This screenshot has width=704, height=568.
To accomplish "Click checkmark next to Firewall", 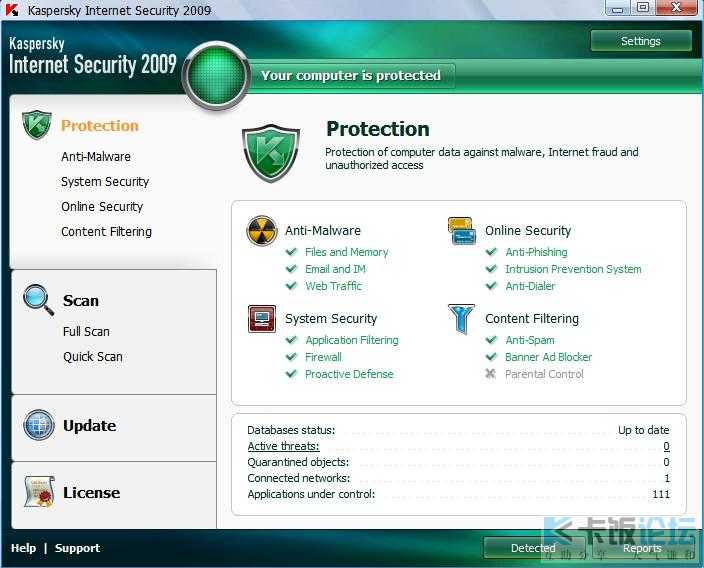I will (291, 357).
